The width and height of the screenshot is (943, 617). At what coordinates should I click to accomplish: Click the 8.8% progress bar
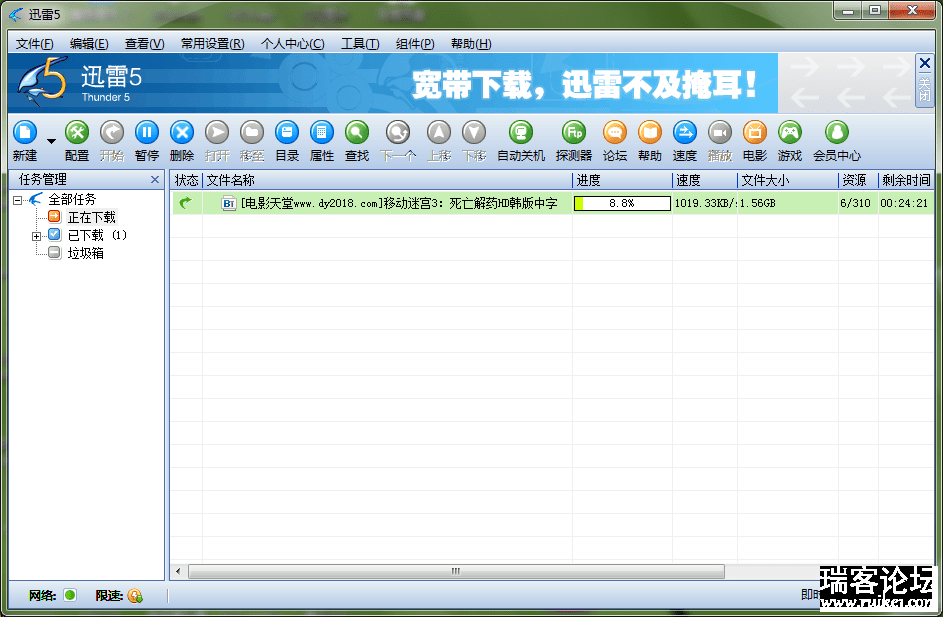point(622,203)
